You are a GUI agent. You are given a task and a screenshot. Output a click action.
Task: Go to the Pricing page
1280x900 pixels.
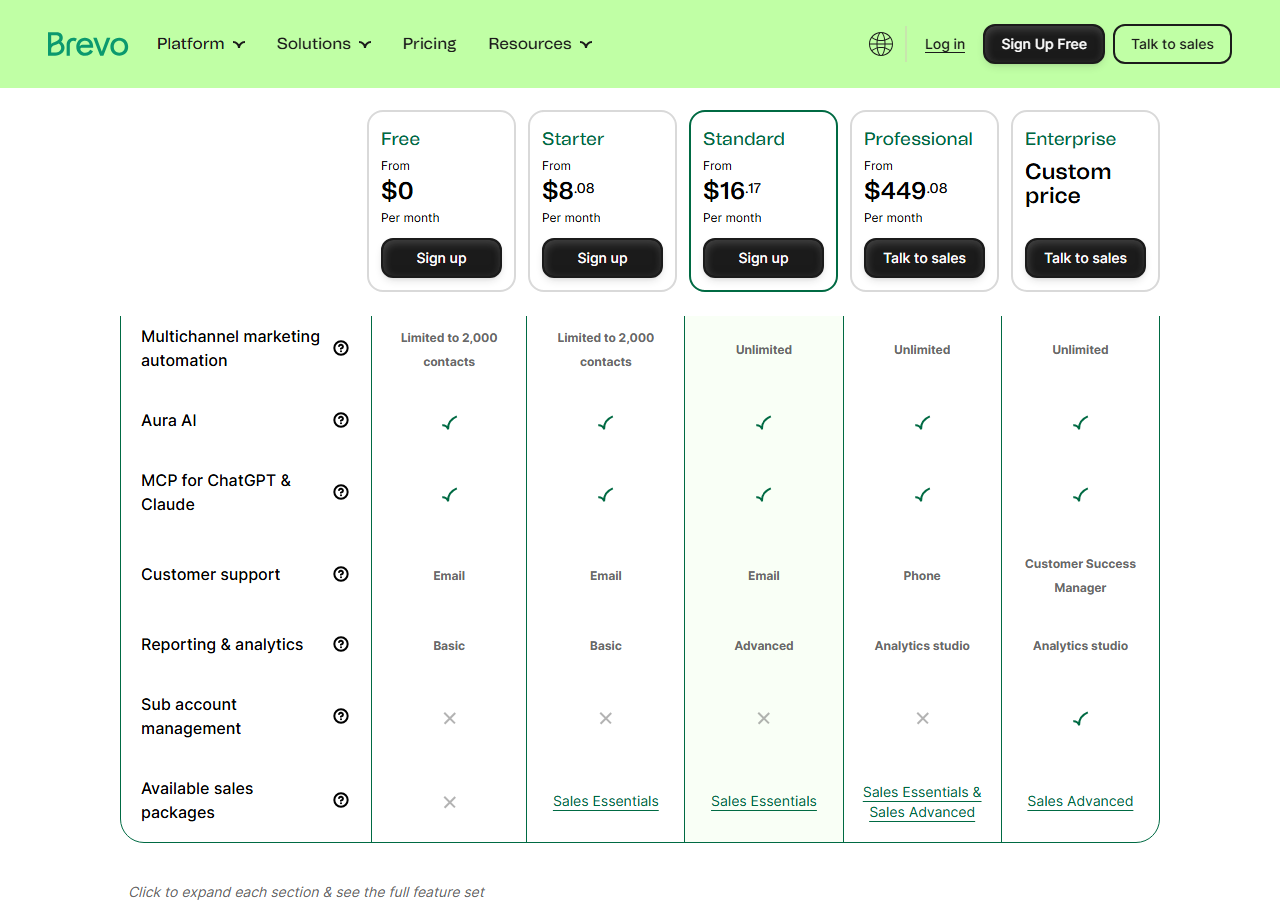pyautogui.click(x=430, y=44)
